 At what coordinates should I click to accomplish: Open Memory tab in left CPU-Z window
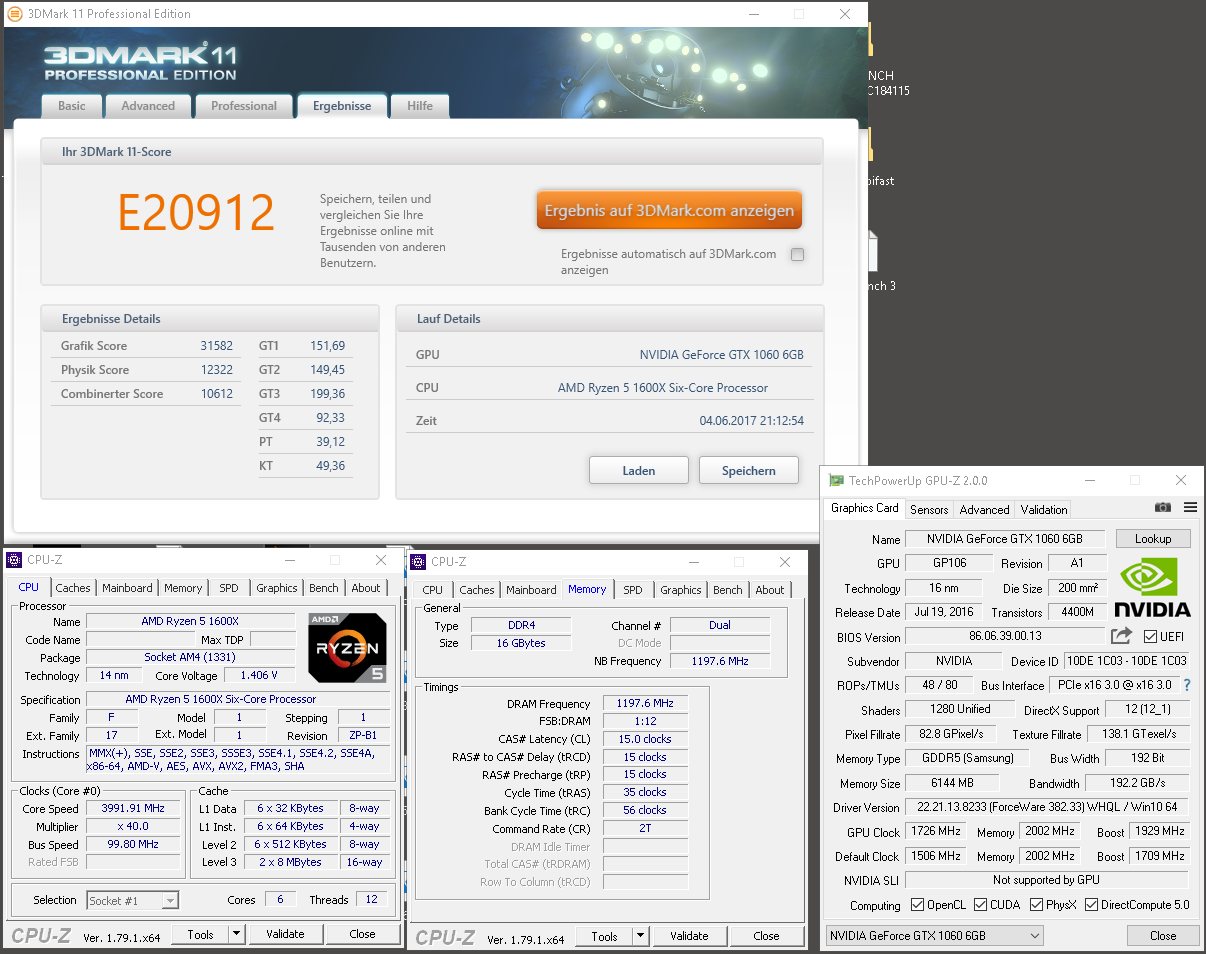click(x=183, y=588)
